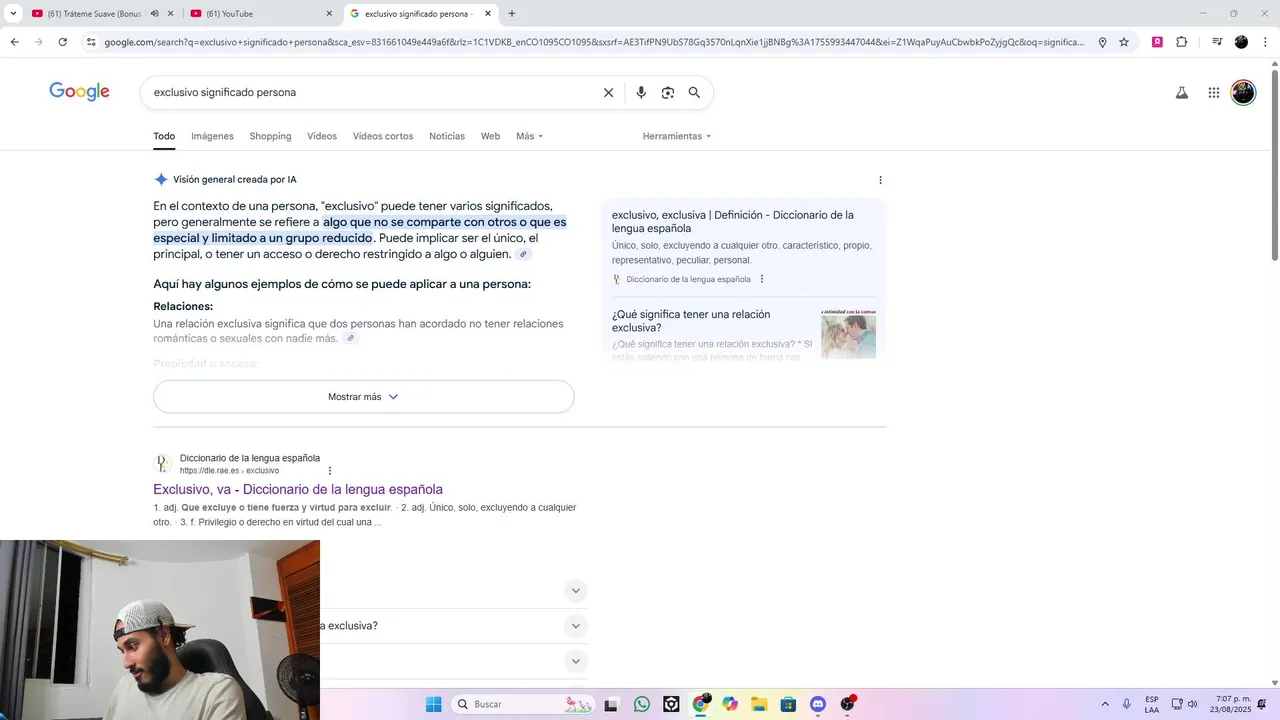Open Search Labs flask icon
1280x720 pixels.
(x=1181, y=93)
